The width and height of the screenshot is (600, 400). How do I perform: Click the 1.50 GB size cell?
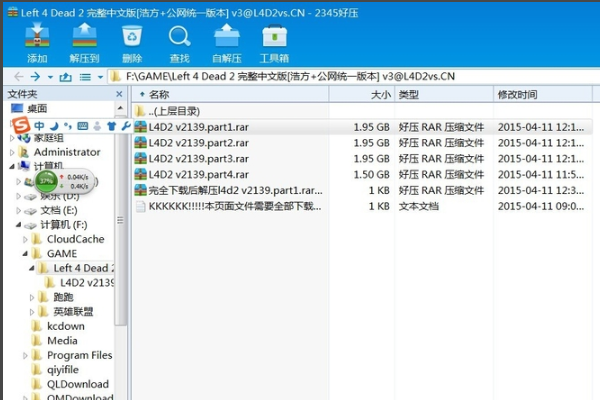371,175
